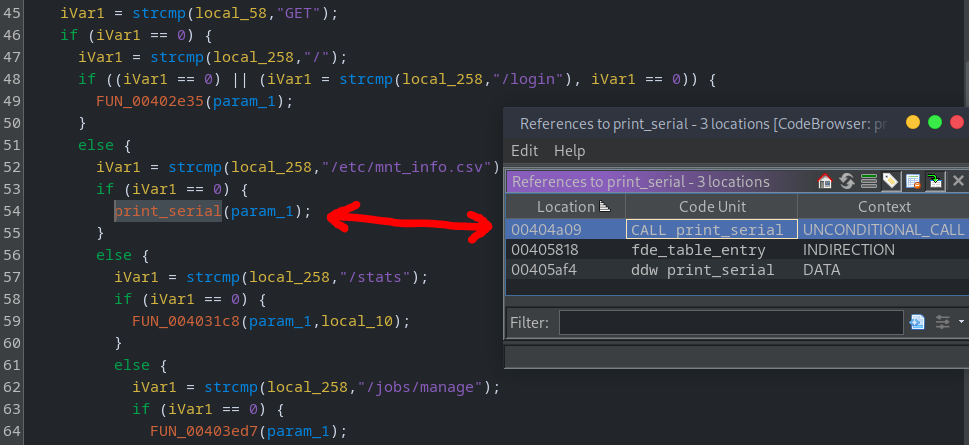Click the sort indicator in Location header
969x445 pixels.
point(604,206)
